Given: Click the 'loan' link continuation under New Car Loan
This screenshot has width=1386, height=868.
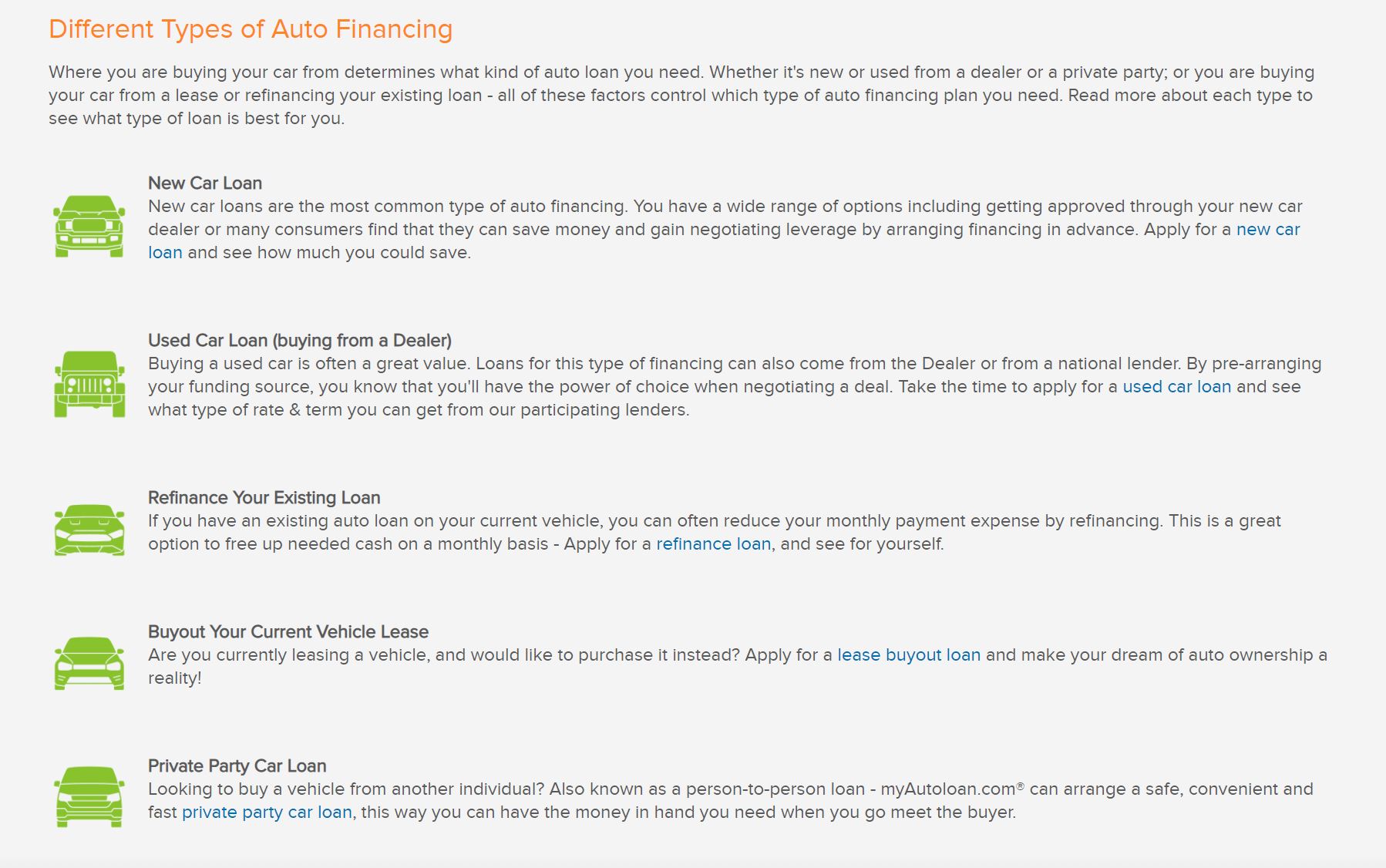Looking at the screenshot, I should pyautogui.click(x=165, y=253).
